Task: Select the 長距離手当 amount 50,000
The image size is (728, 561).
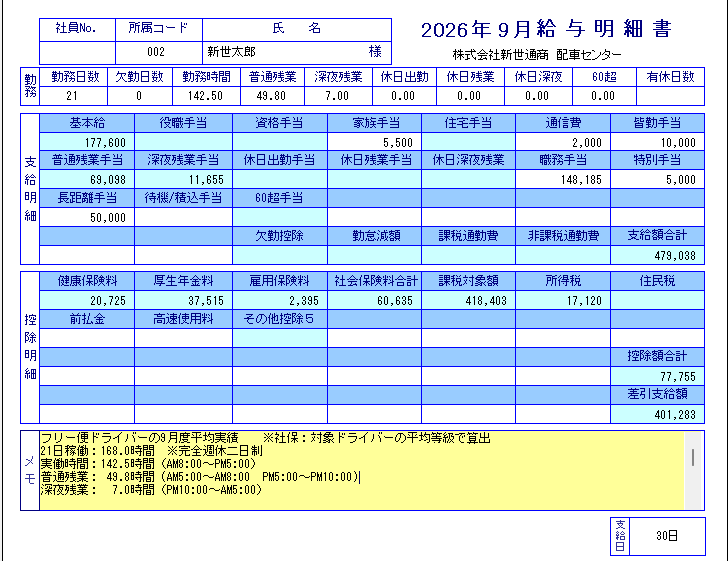Action: (87, 217)
